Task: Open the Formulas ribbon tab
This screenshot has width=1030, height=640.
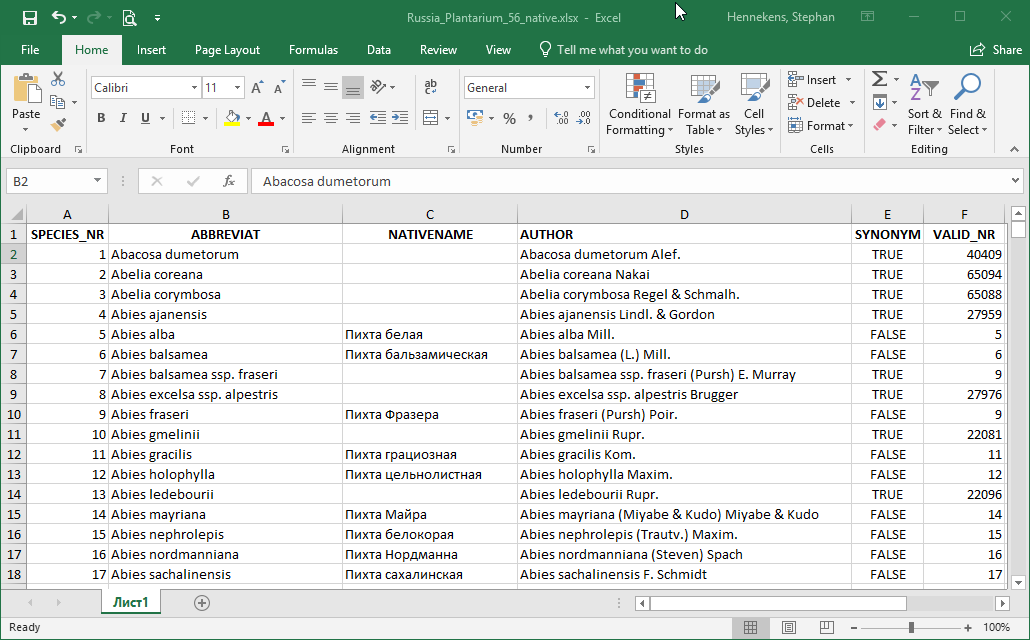Action: pos(313,50)
